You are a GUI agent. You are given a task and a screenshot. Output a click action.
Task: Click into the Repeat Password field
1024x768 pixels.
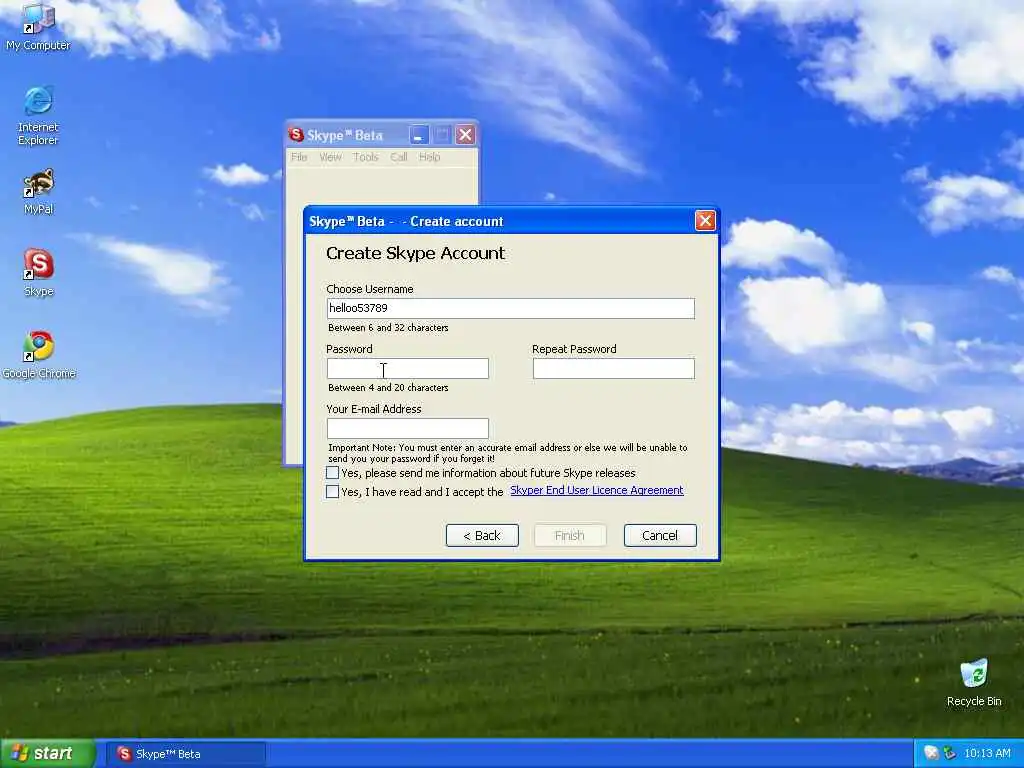pos(613,368)
